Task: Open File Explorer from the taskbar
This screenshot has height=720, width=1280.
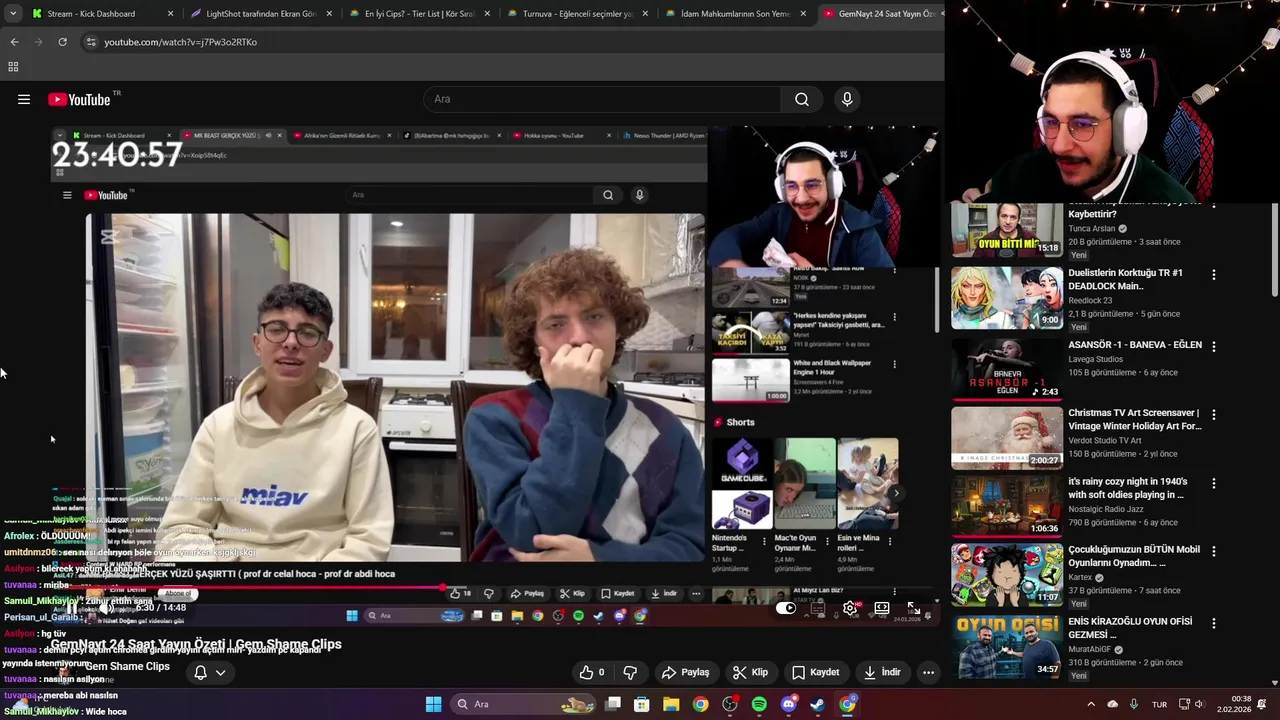Action: [671, 704]
